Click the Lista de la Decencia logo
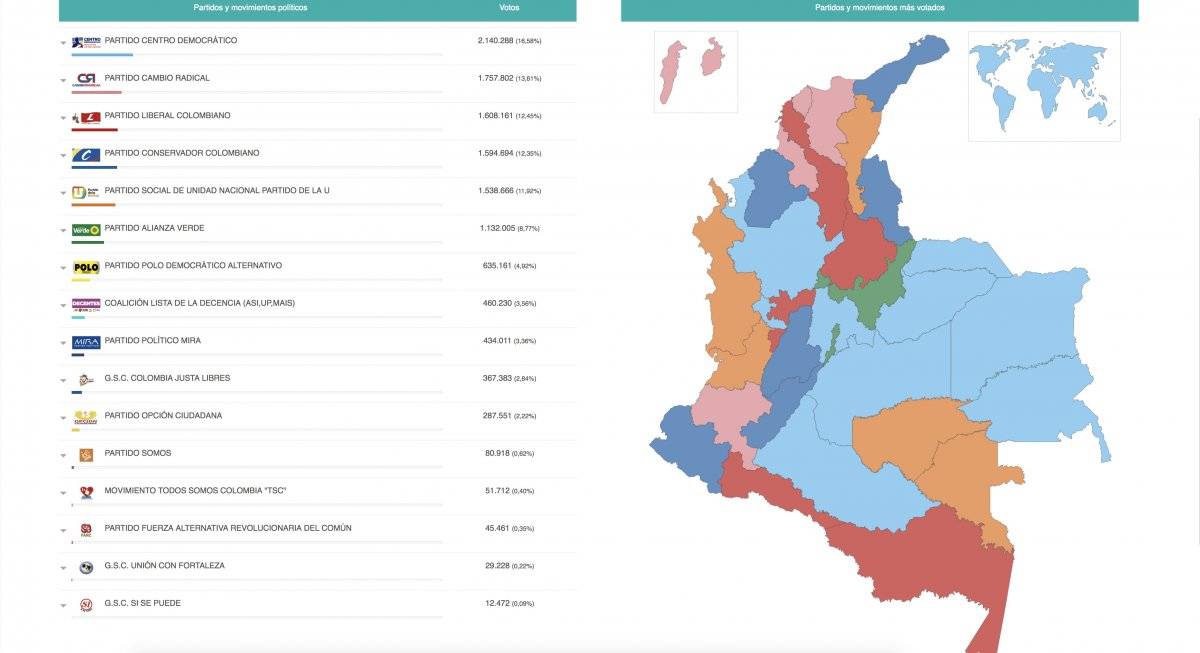1200x653 pixels. pos(86,304)
